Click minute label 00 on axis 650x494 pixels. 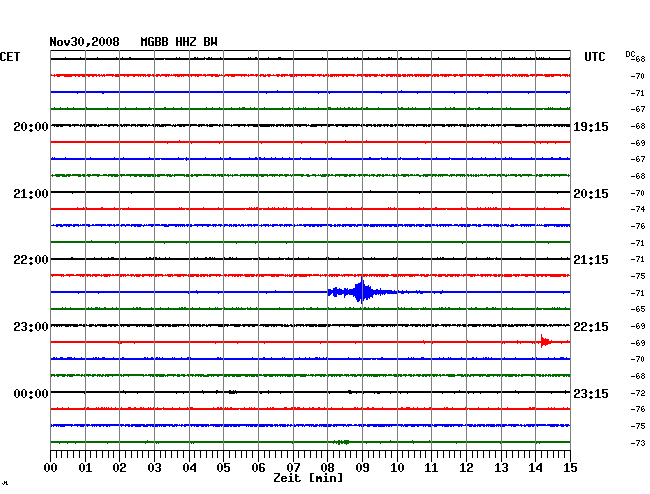(x=50, y=467)
